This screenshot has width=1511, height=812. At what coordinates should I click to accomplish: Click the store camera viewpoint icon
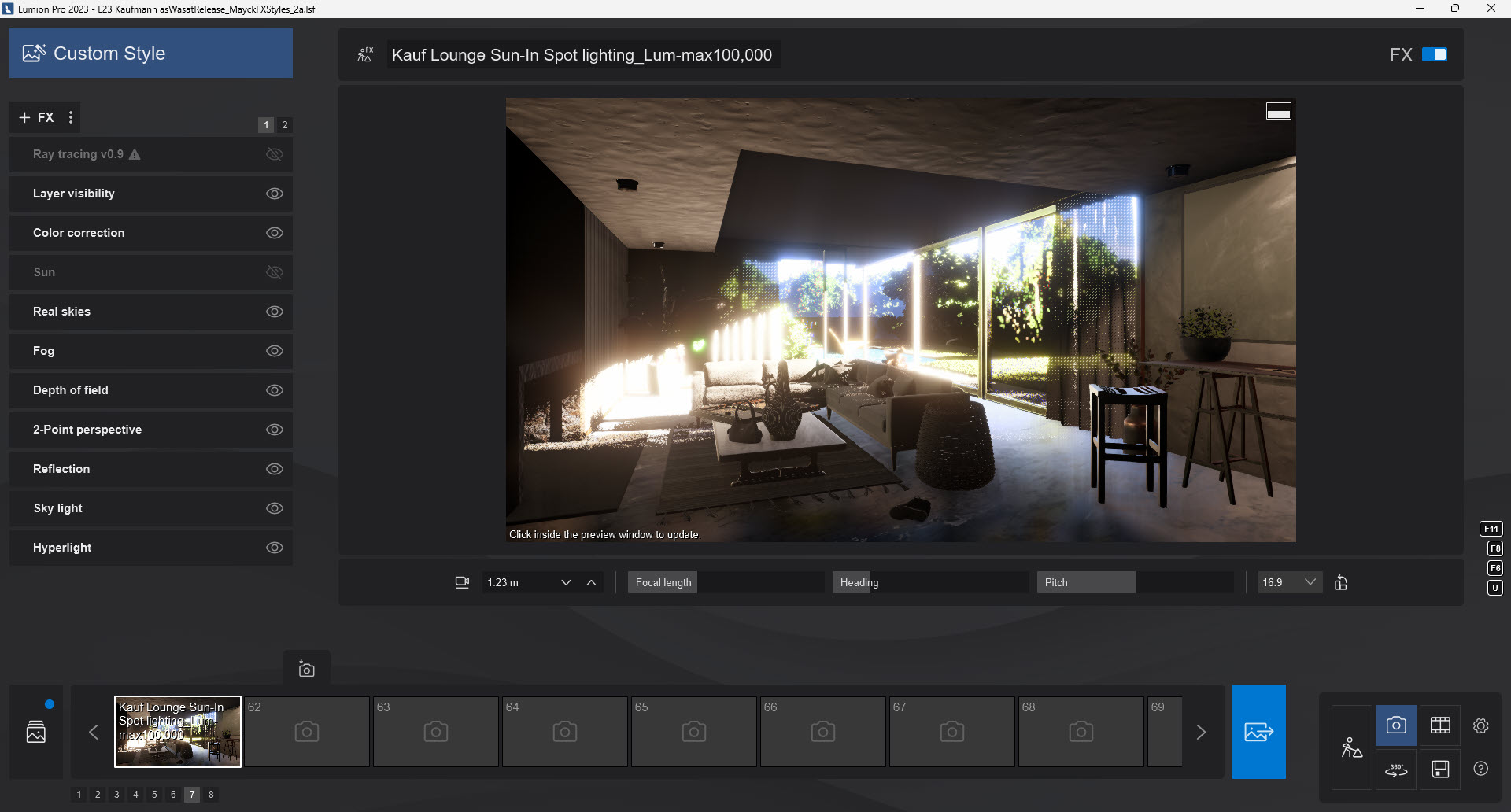(x=306, y=669)
